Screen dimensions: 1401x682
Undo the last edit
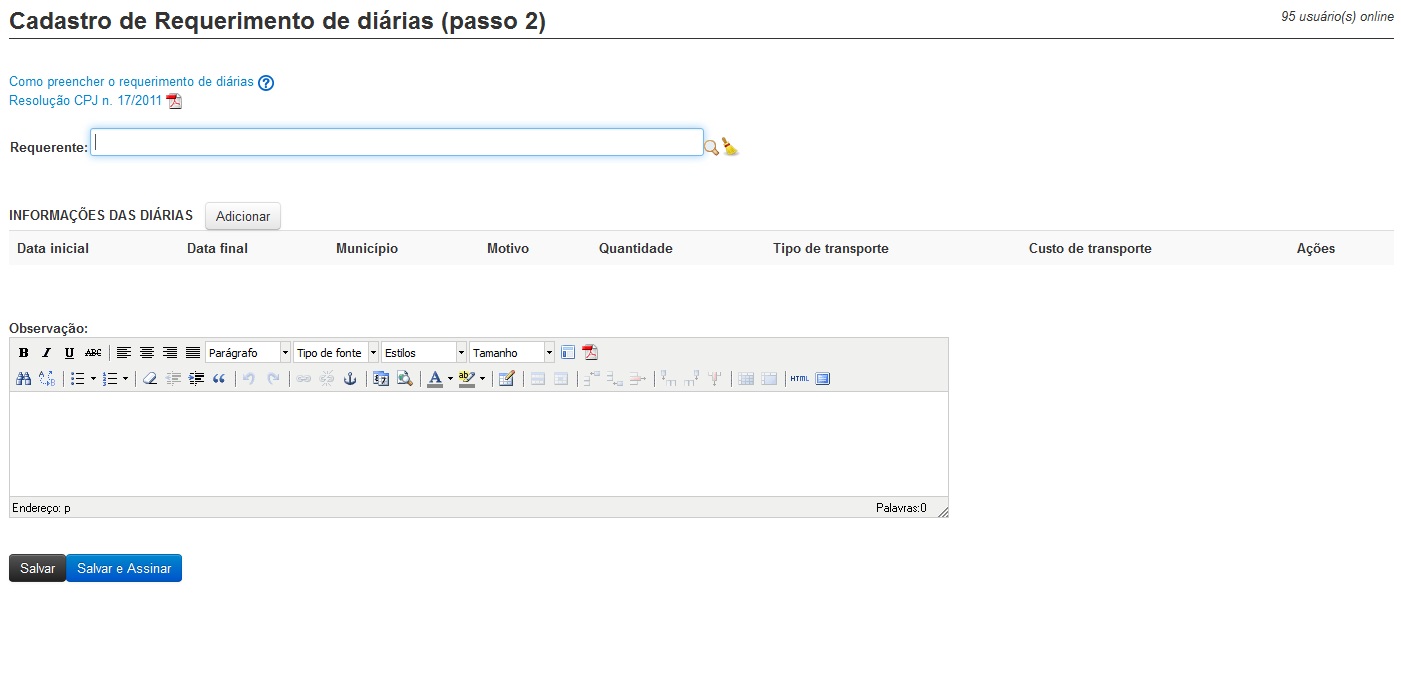[x=249, y=379]
